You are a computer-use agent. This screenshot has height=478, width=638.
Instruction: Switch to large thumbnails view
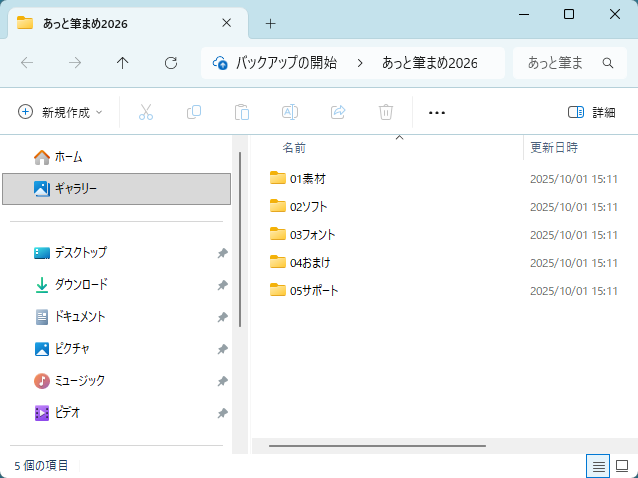(x=622, y=465)
